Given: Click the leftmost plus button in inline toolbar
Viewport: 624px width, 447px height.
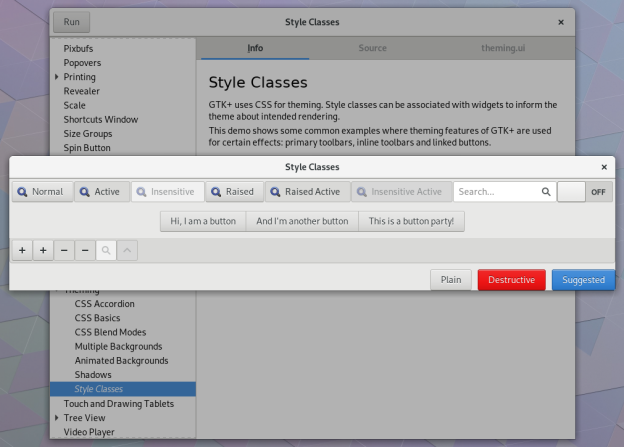Looking at the screenshot, I should 23,250.
